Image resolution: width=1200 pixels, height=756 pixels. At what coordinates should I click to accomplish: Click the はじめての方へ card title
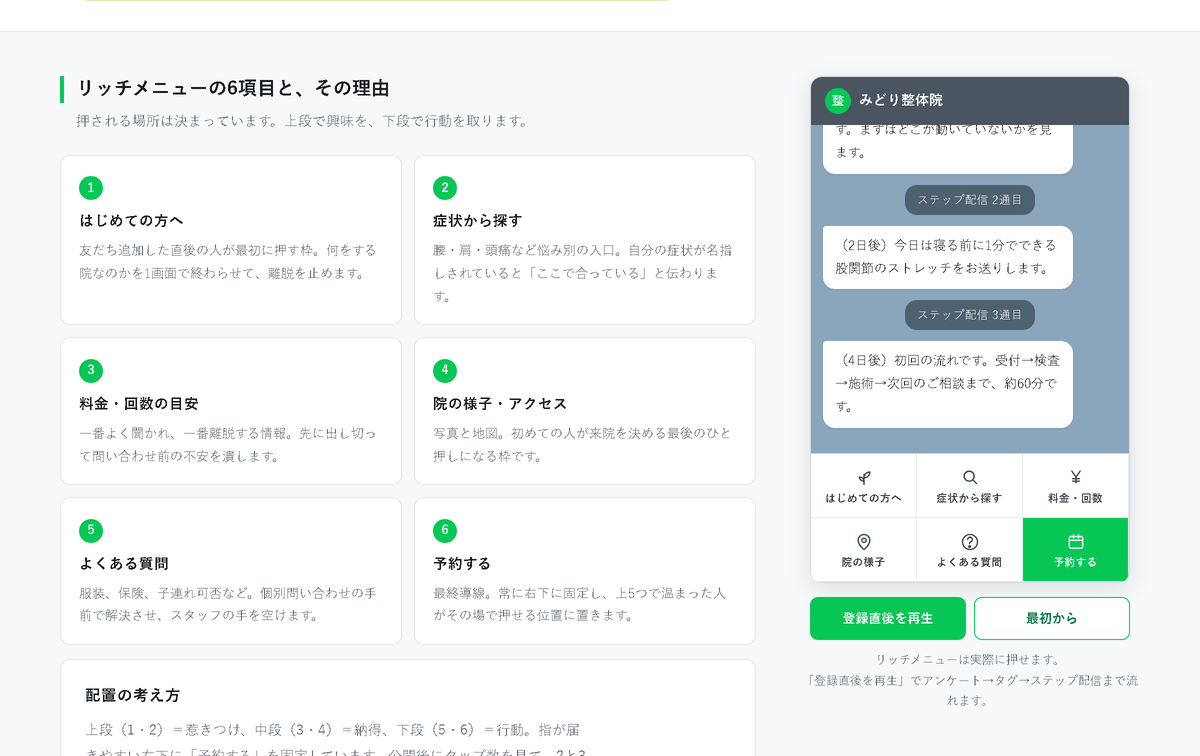(131, 220)
